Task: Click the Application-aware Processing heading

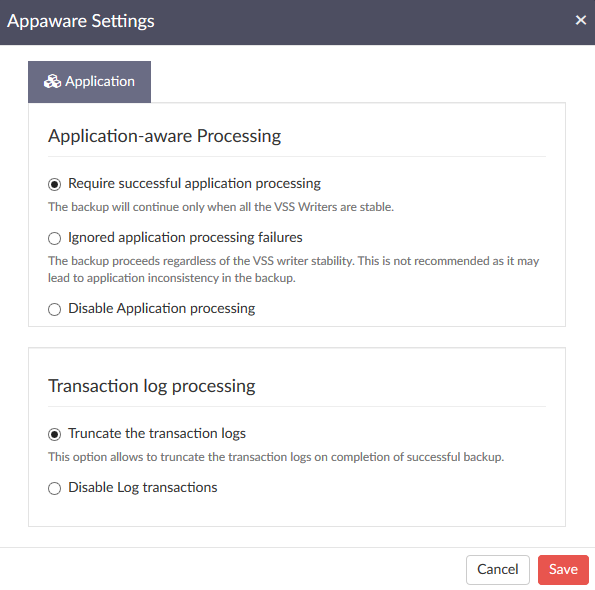Action: 164,136
